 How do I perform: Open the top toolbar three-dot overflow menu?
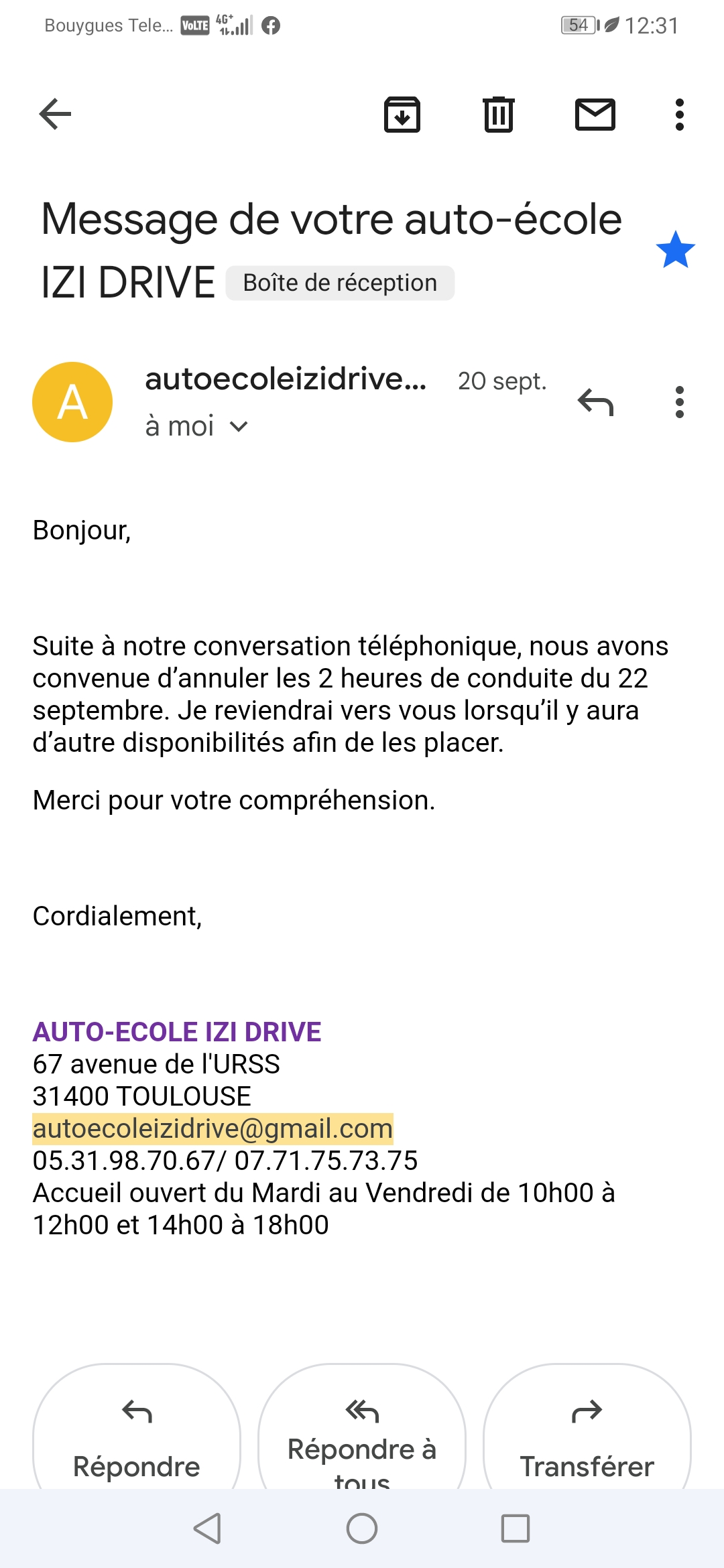680,115
